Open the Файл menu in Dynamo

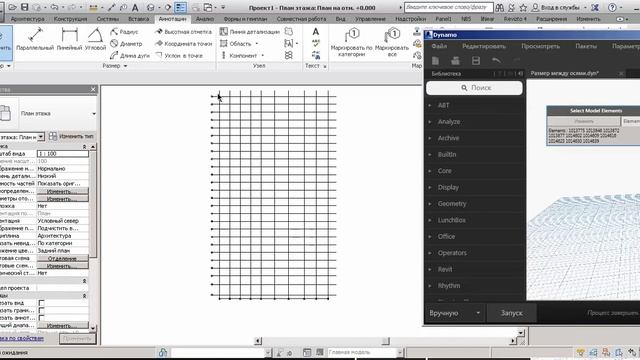point(439,46)
